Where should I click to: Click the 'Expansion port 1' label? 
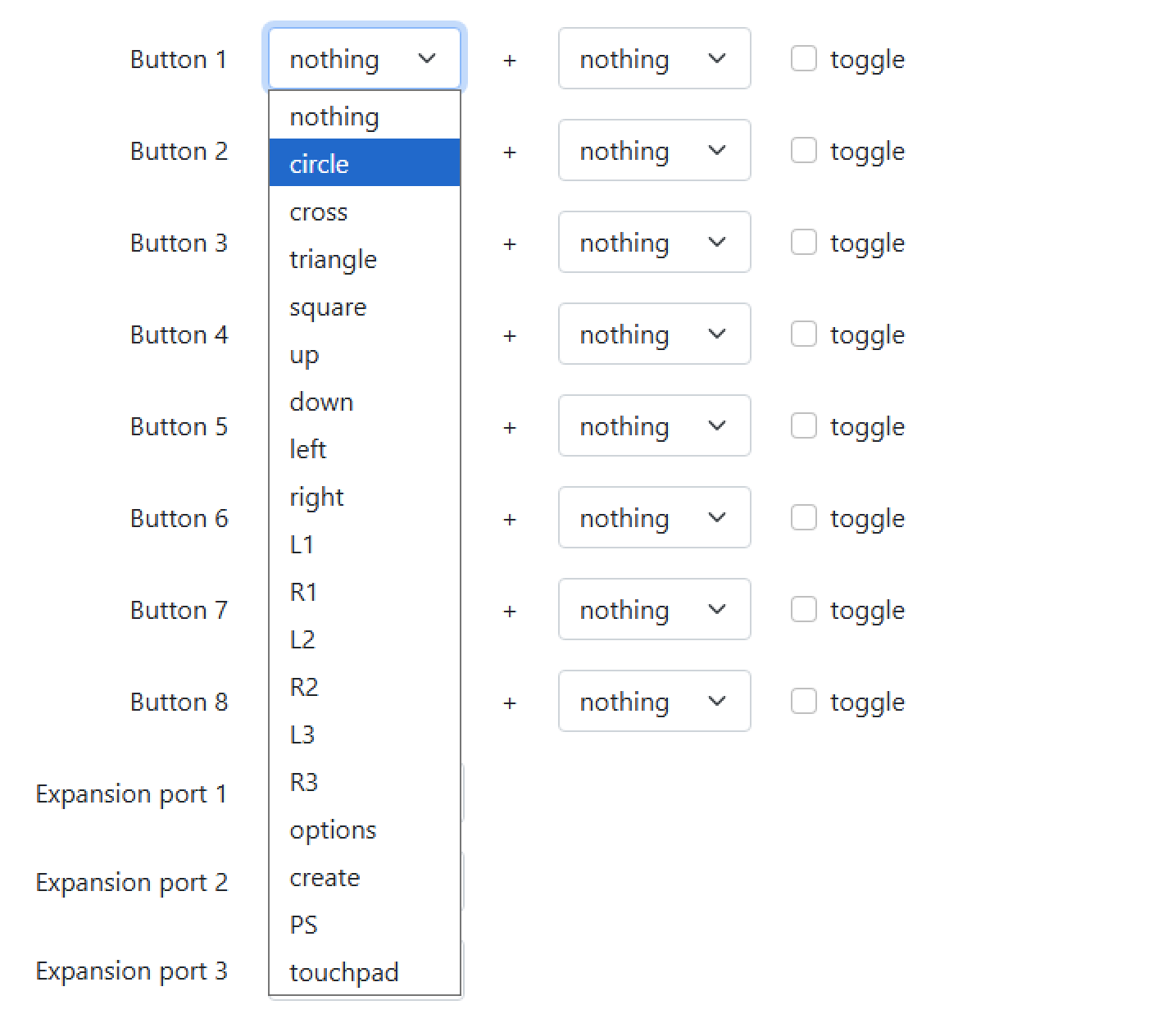132,794
